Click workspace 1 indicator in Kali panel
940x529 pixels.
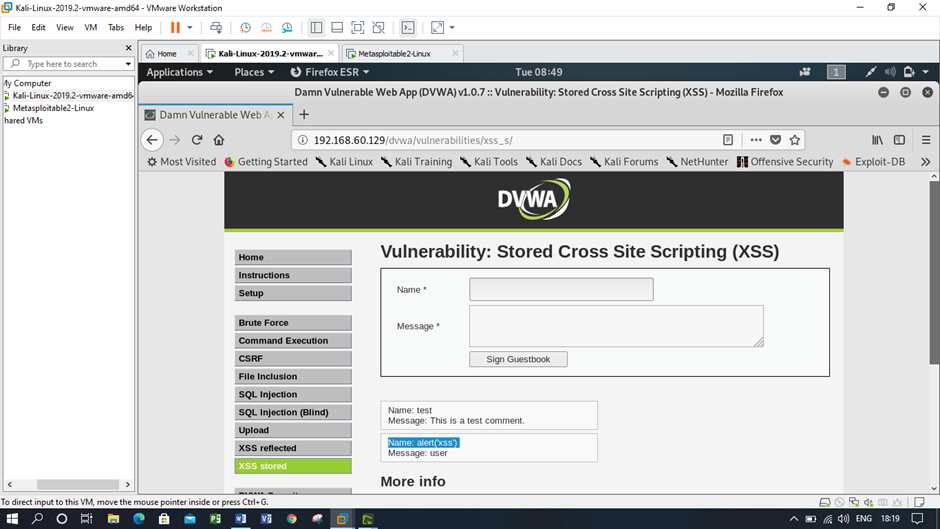pyautogui.click(x=836, y=72)
